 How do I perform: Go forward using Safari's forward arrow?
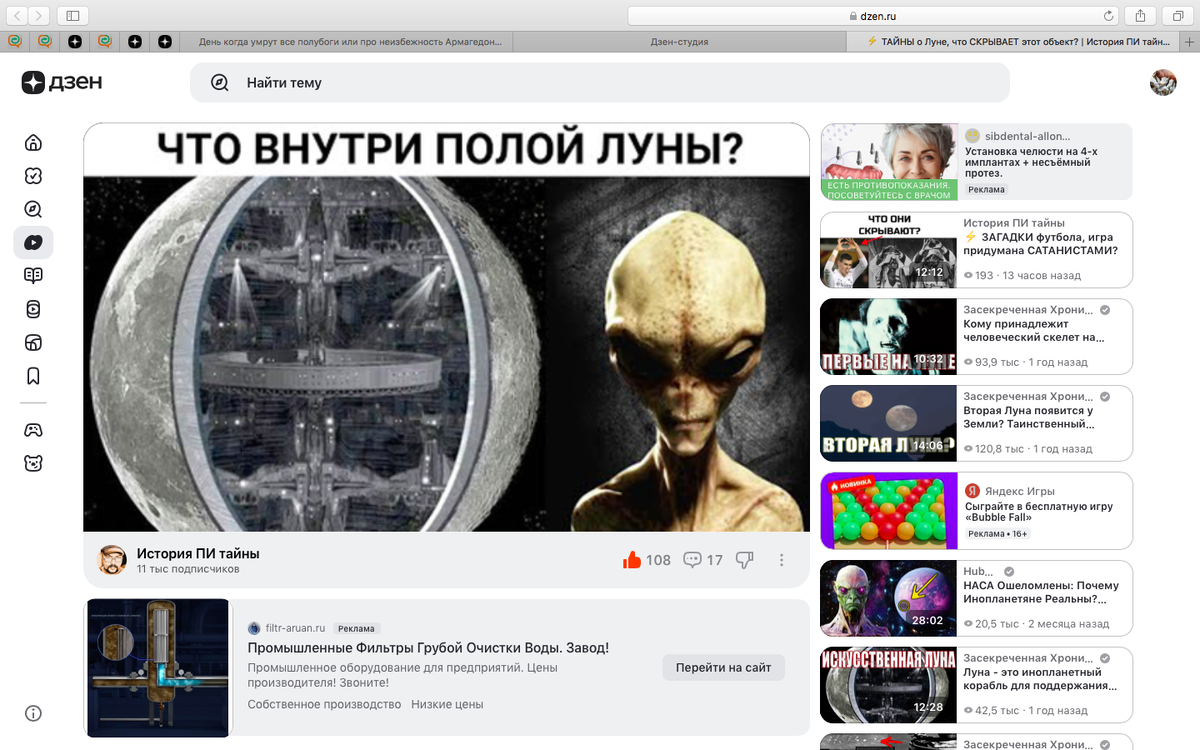point(41,15)
